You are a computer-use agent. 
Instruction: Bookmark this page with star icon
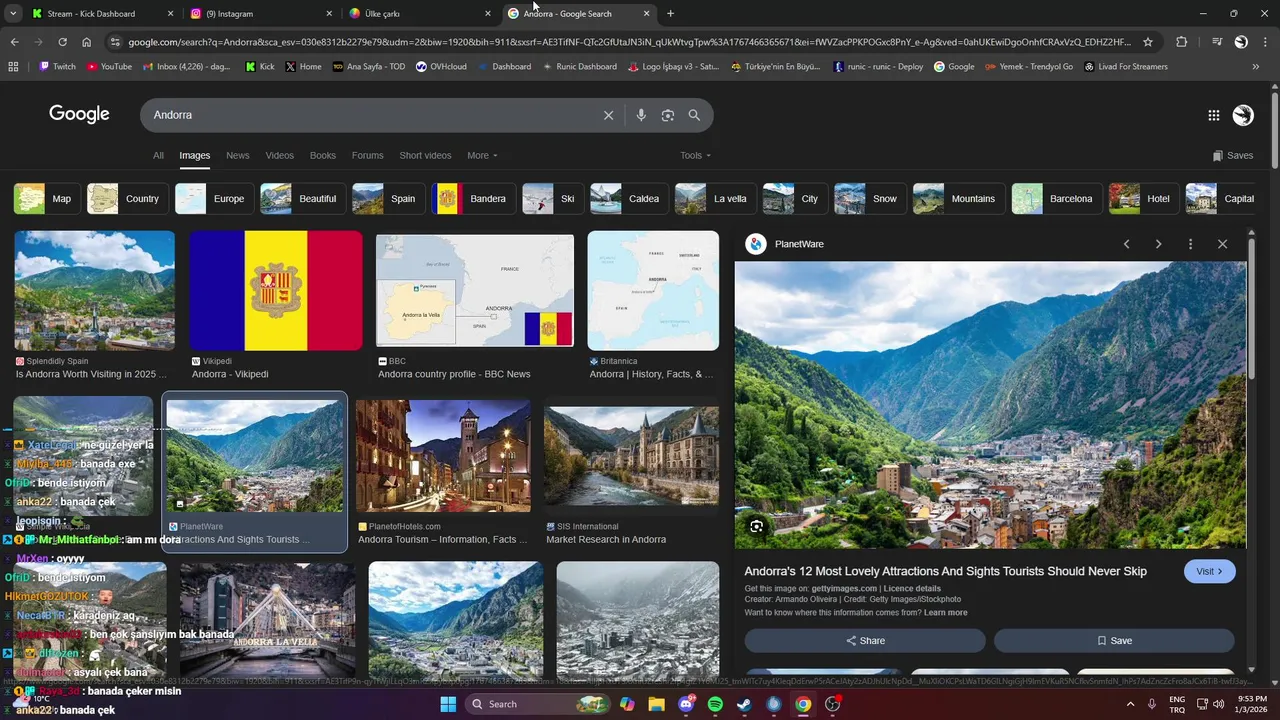tap(1148, 42)
